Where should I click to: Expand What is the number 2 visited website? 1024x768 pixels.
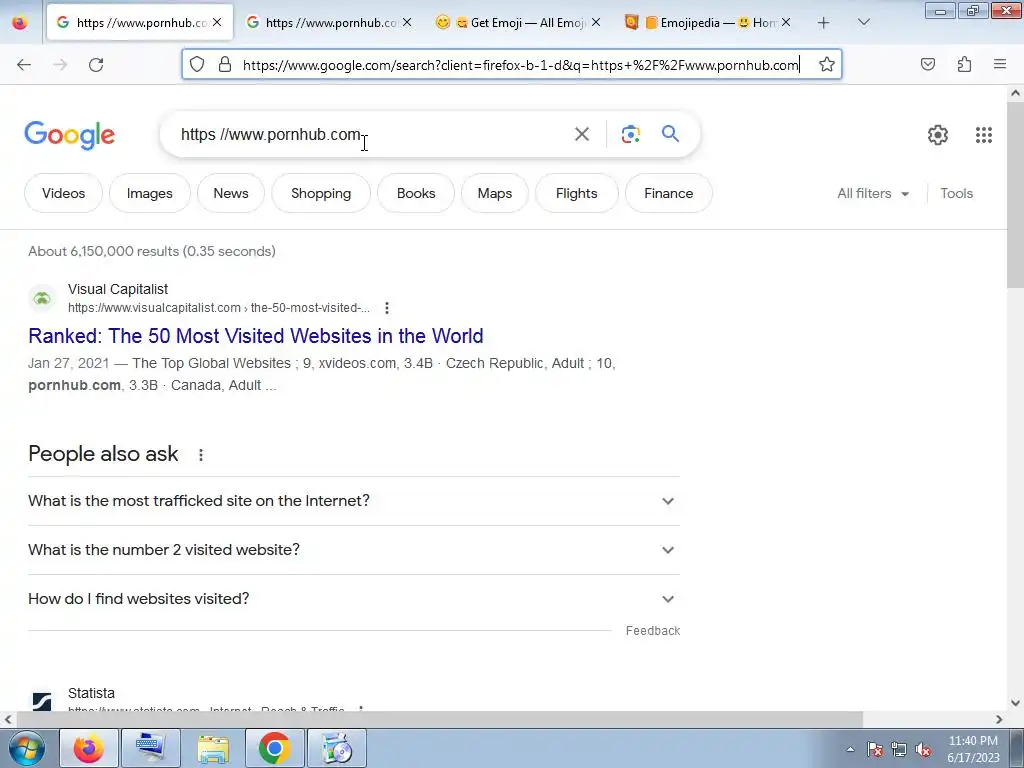tap(354, 550)
